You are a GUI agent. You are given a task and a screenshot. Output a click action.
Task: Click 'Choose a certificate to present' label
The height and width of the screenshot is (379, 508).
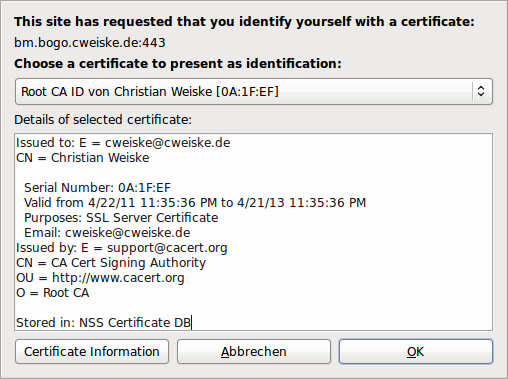pyautogui.click(x=178, y=63)
